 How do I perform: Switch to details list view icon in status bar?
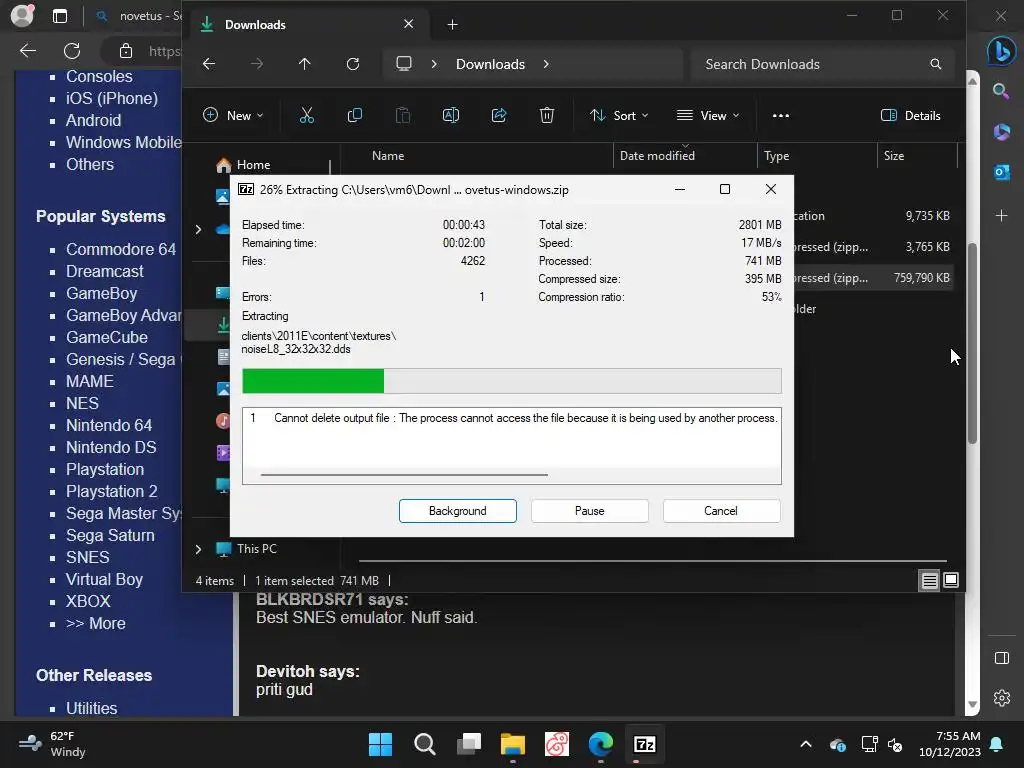[929, 580]
